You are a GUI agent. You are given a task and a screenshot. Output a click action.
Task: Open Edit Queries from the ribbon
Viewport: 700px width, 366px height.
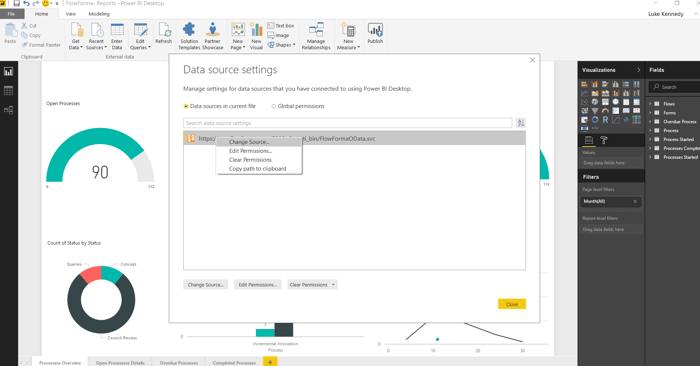pyautogui.click(x=140, y=36)
